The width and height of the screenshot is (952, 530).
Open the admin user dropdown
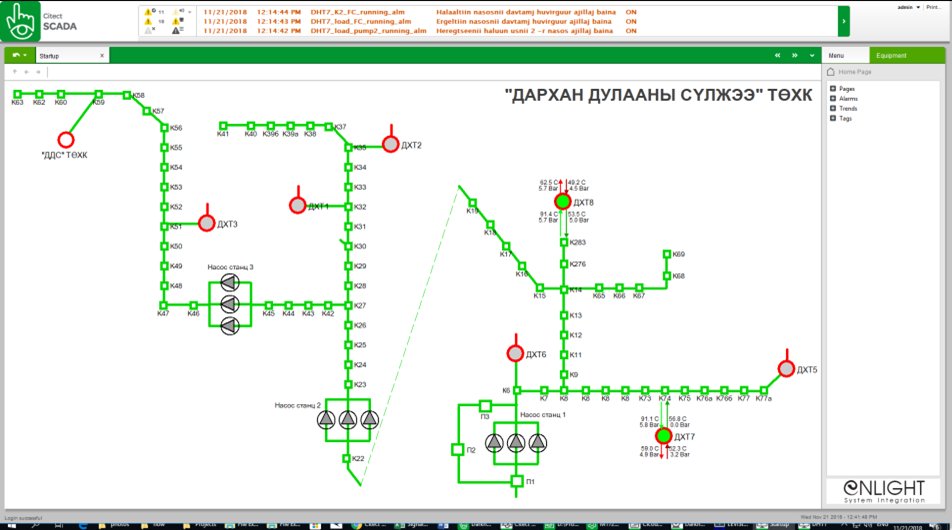909,7
